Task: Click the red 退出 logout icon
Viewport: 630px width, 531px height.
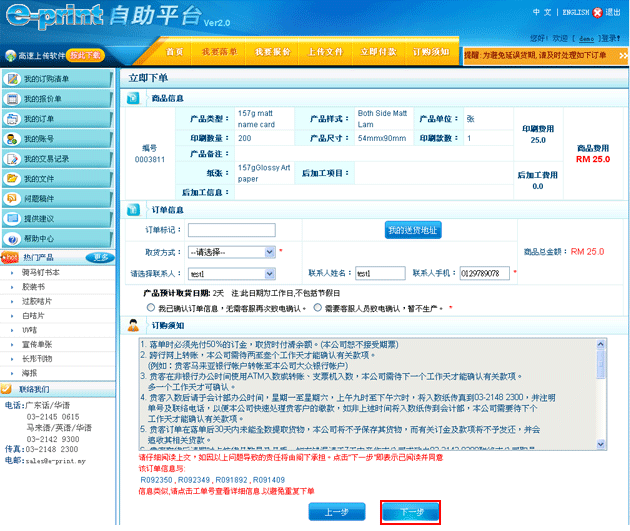Action: pos(599,12)
